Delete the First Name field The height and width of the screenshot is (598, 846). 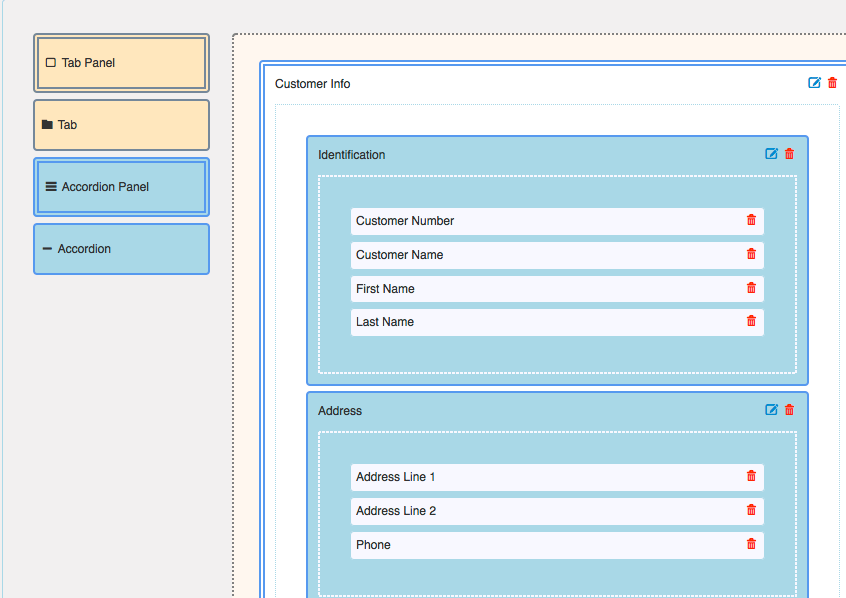click(x=751, y=288)
